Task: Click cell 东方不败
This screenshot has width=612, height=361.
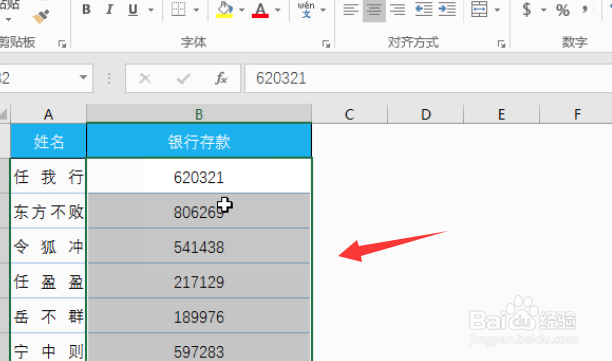Action: (48, 212)
